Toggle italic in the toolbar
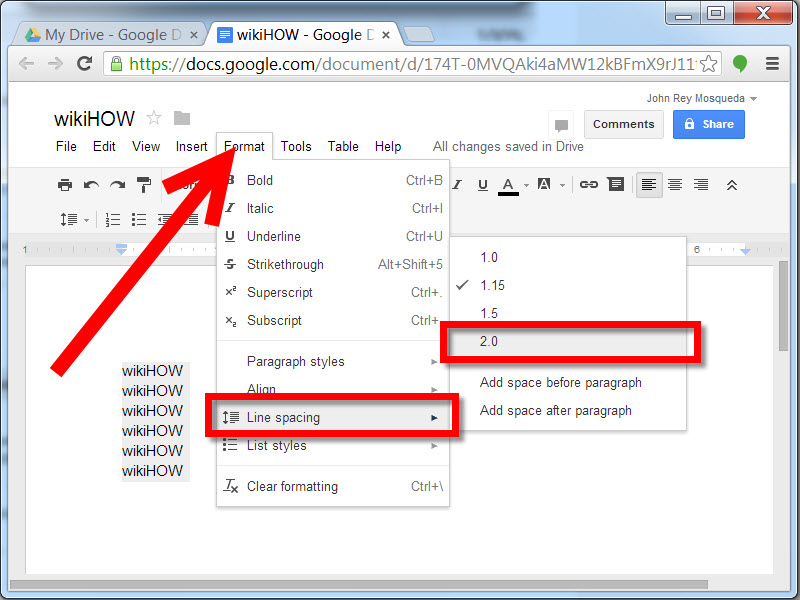 [x=457, y=185]
